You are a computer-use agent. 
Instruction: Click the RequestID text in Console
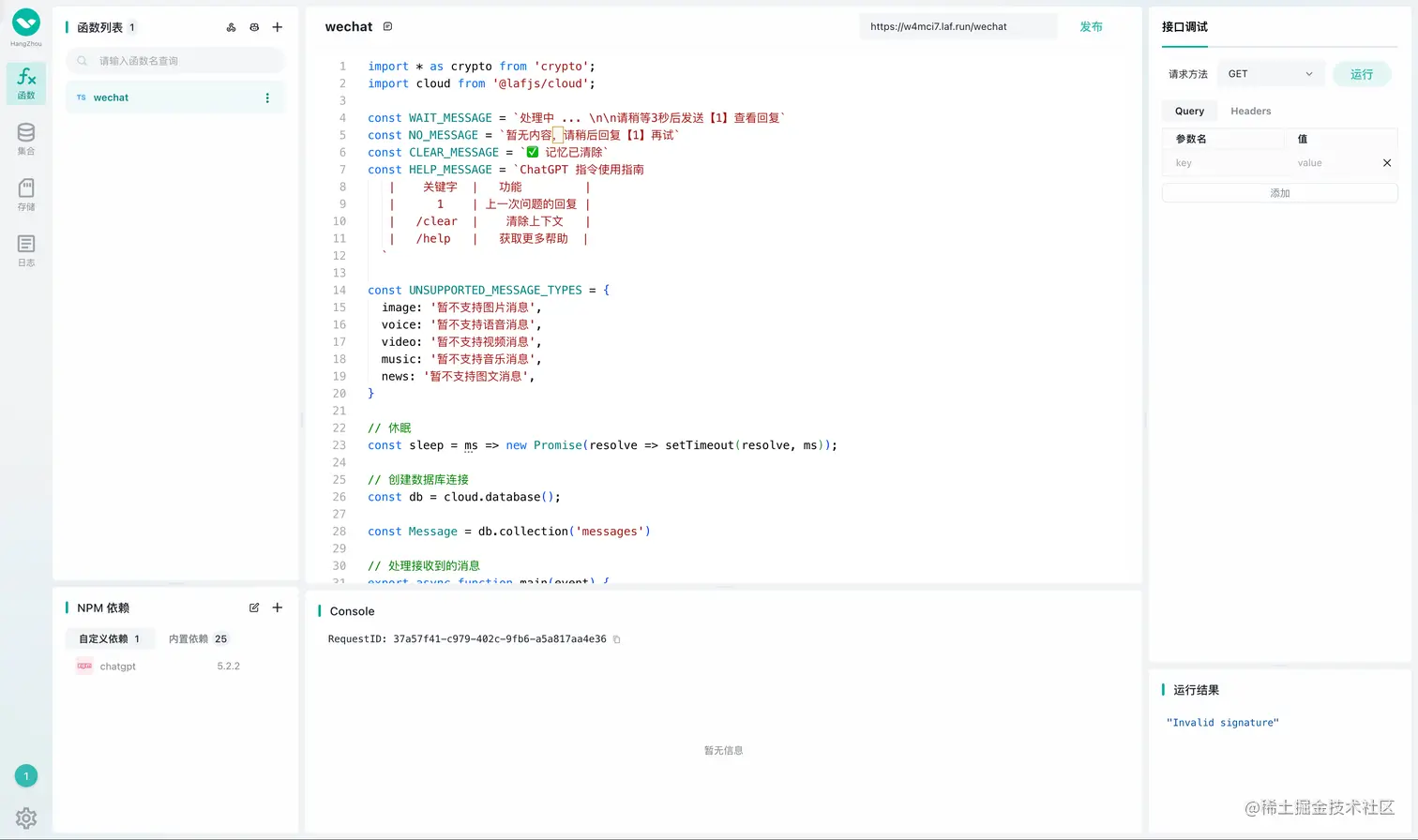tap(467, 639)
